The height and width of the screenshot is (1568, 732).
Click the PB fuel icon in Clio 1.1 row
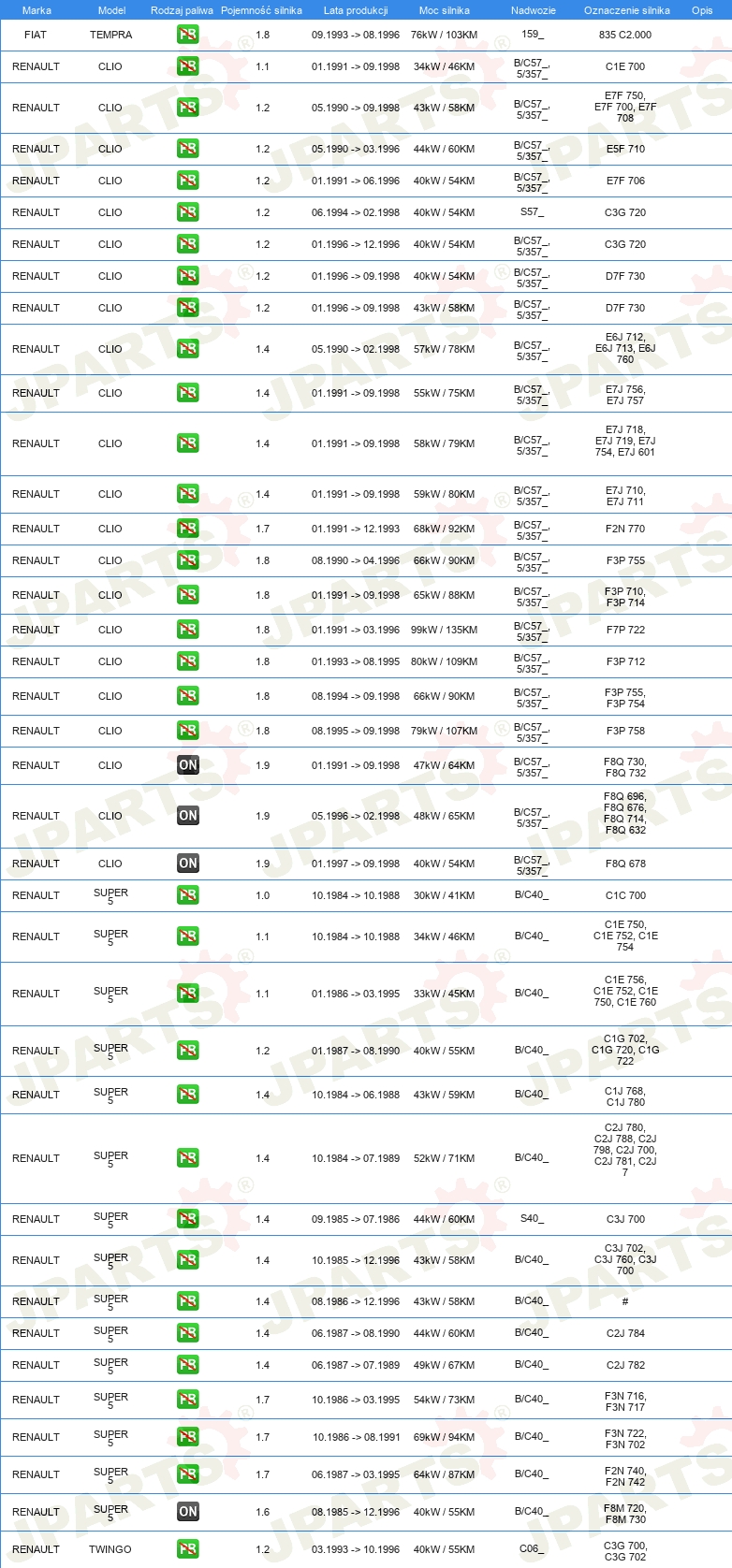188,66
